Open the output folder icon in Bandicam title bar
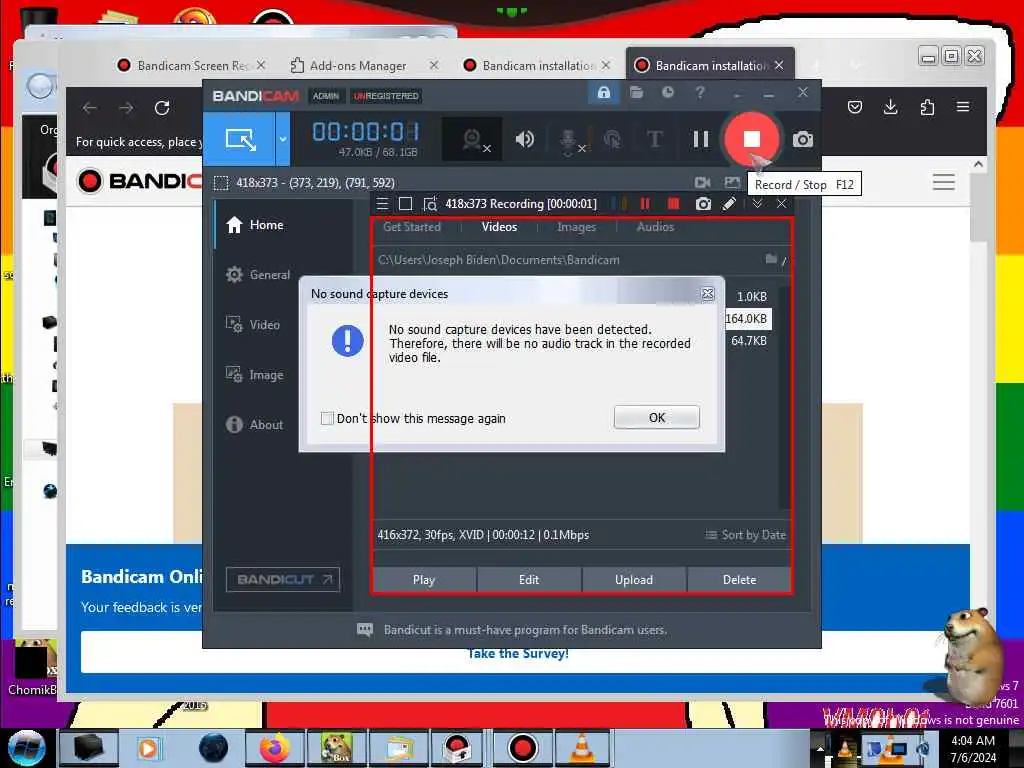1024x768 pixels. tap(637, 93)
